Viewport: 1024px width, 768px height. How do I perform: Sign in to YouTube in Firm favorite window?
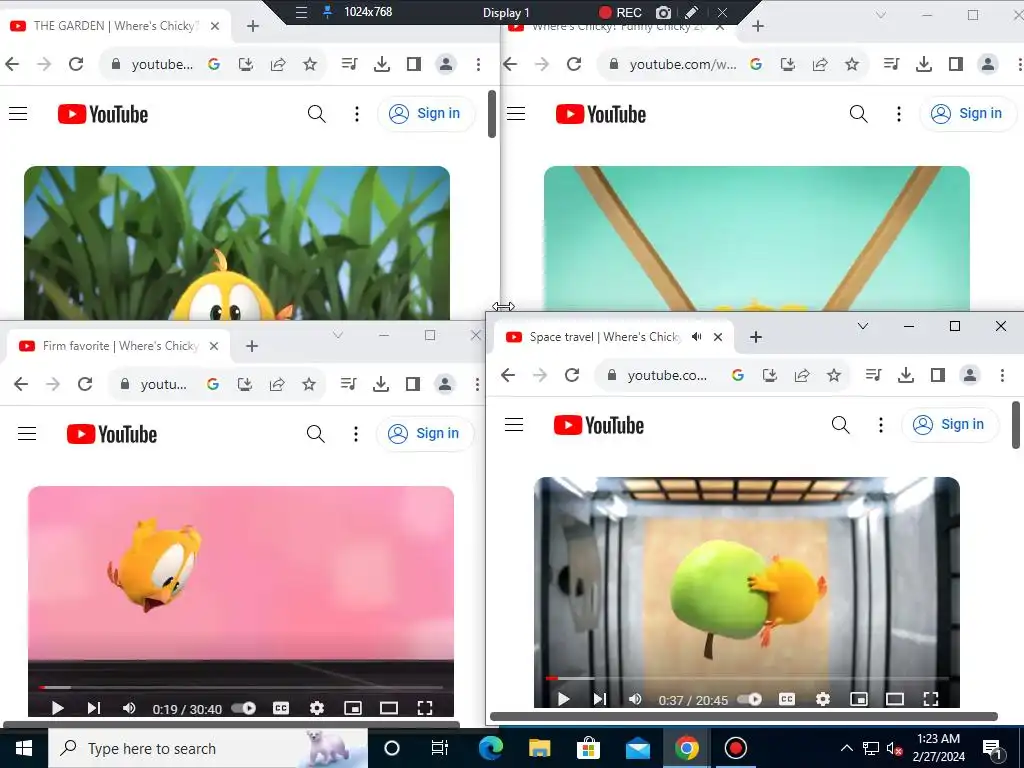tap(425, 434)
